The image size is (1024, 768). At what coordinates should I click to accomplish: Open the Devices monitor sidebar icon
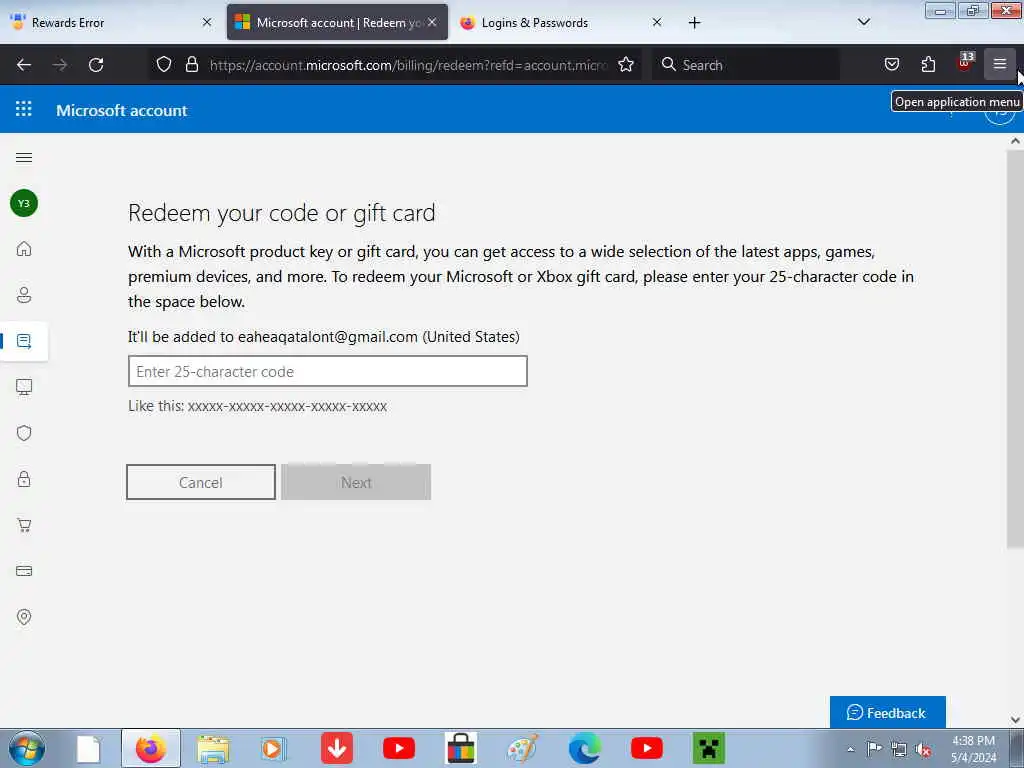24,387
